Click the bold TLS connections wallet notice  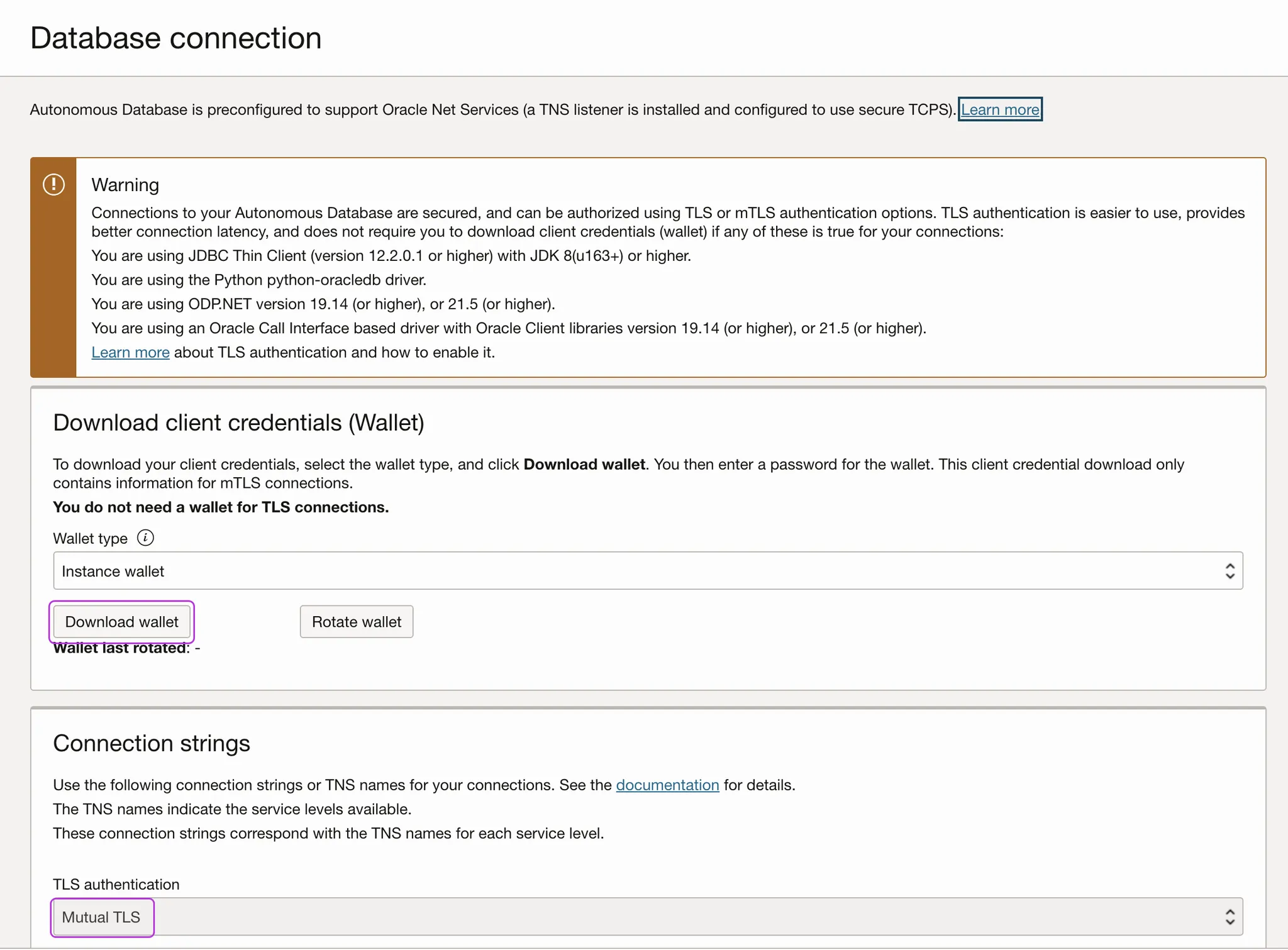pos(221,507)
